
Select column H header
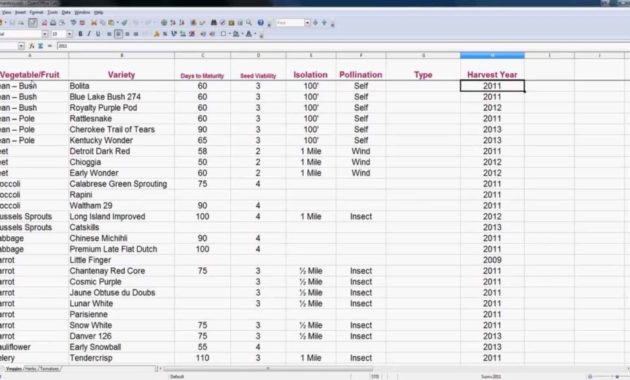coord(492,55)
